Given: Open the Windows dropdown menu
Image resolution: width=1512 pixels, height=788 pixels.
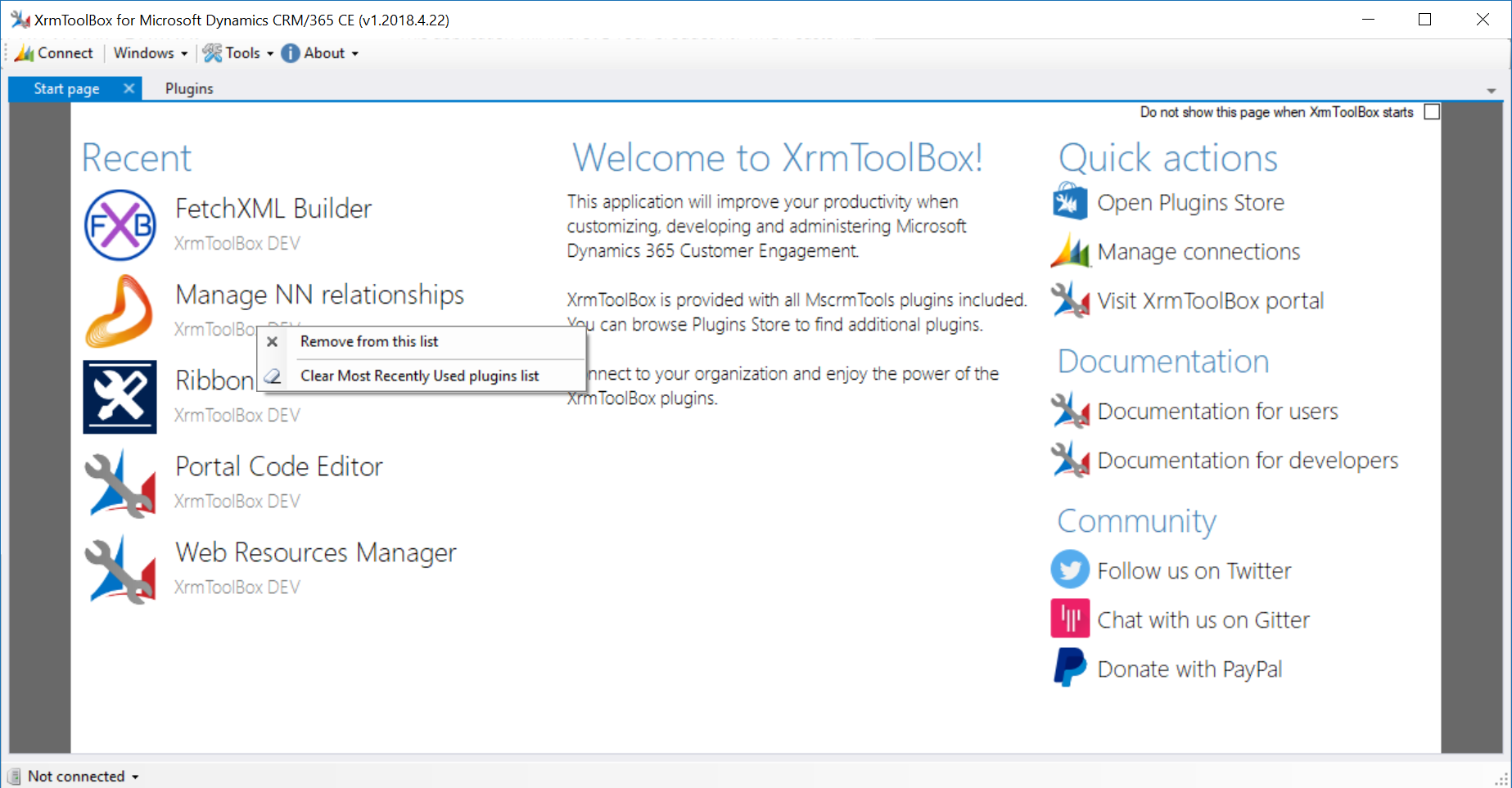Looking at the screenshot, I should [x=150, y=53].
